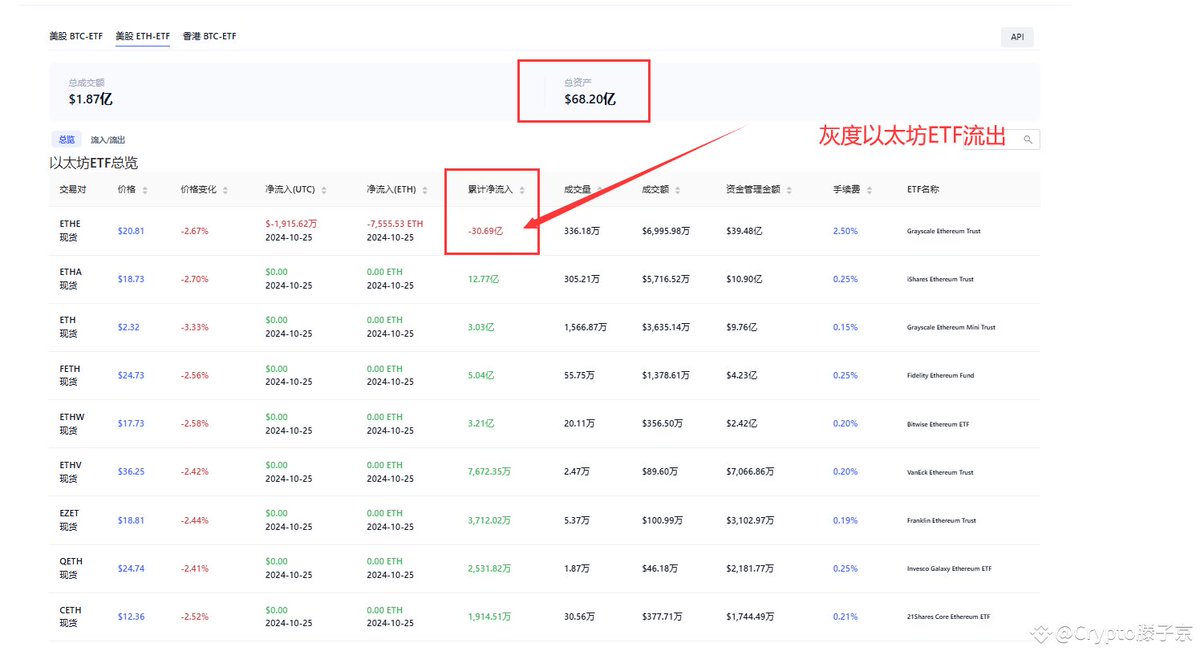Click ETHE net inflow -7,555.53 ETH
Screen dimensions: 1200x651
tap(395, 224)
